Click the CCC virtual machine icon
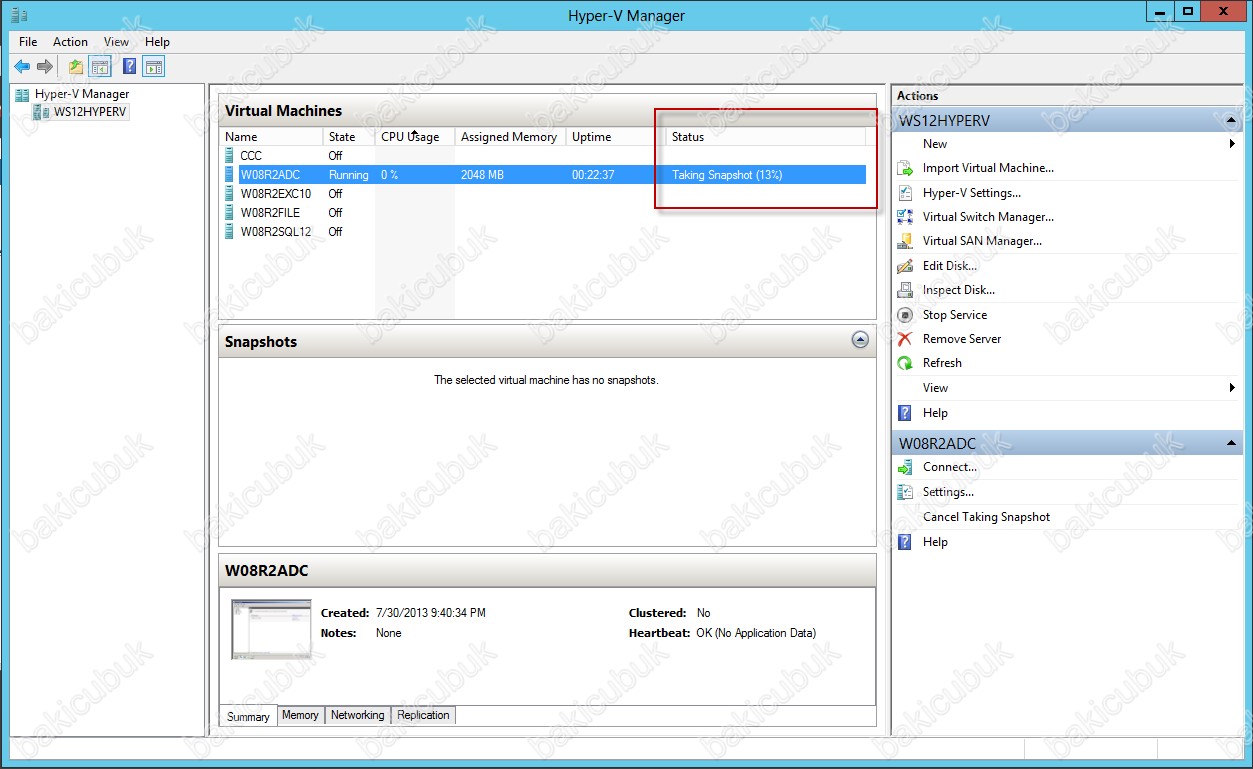Image resolution: width=1253 pixels, height=769 pixels. pos(230,155)
